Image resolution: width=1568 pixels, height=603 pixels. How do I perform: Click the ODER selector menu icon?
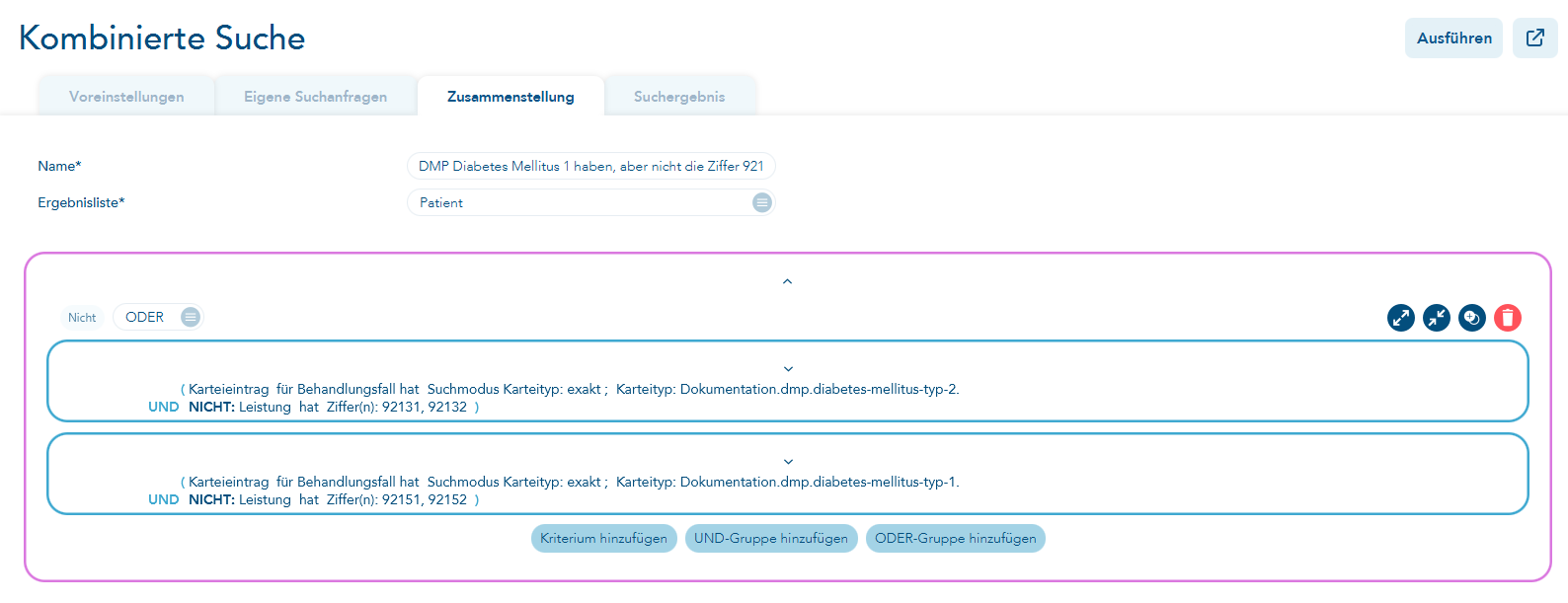point(190,317)
